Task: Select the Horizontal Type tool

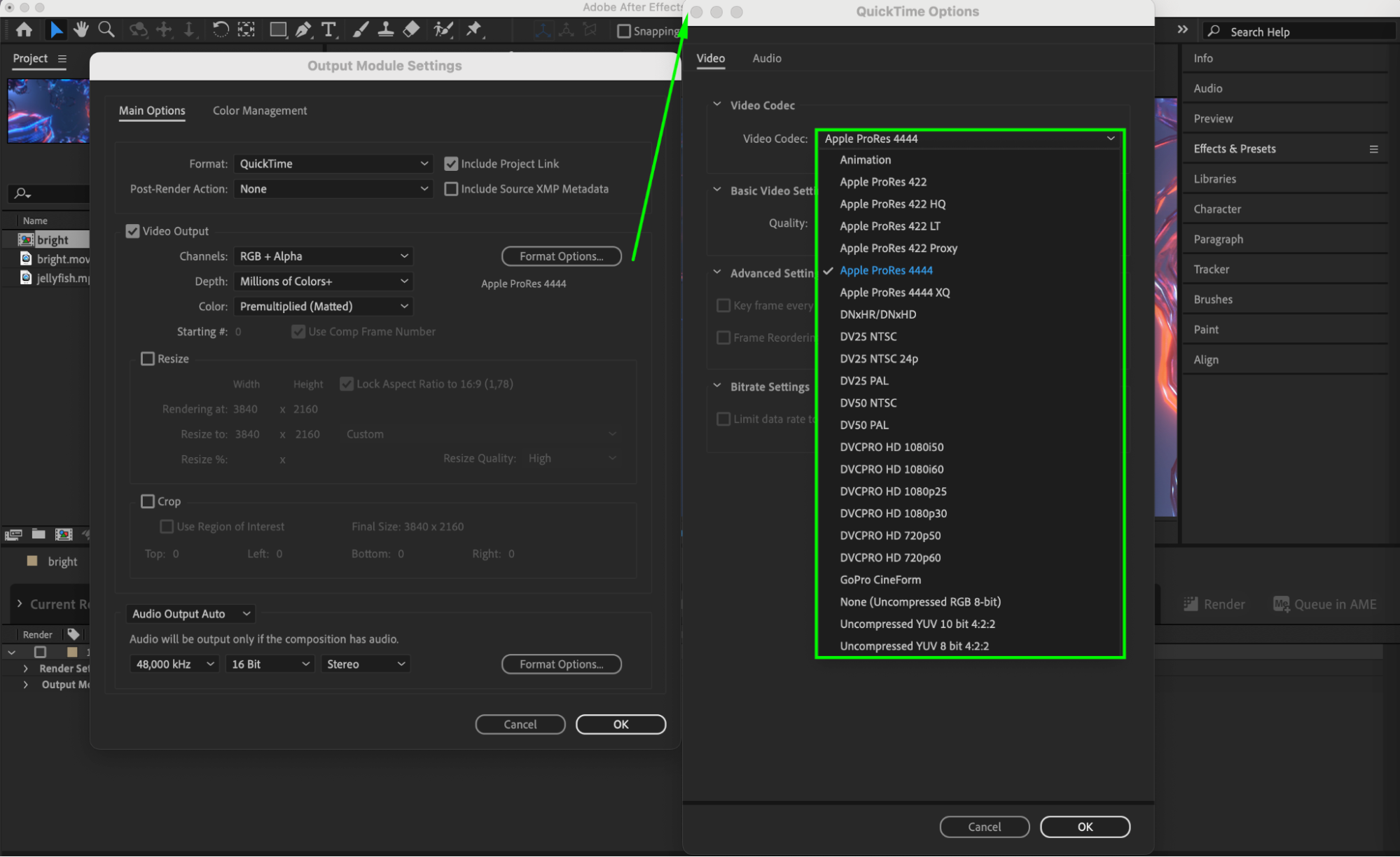Action: pyautogui.click(x=328, y=29)
